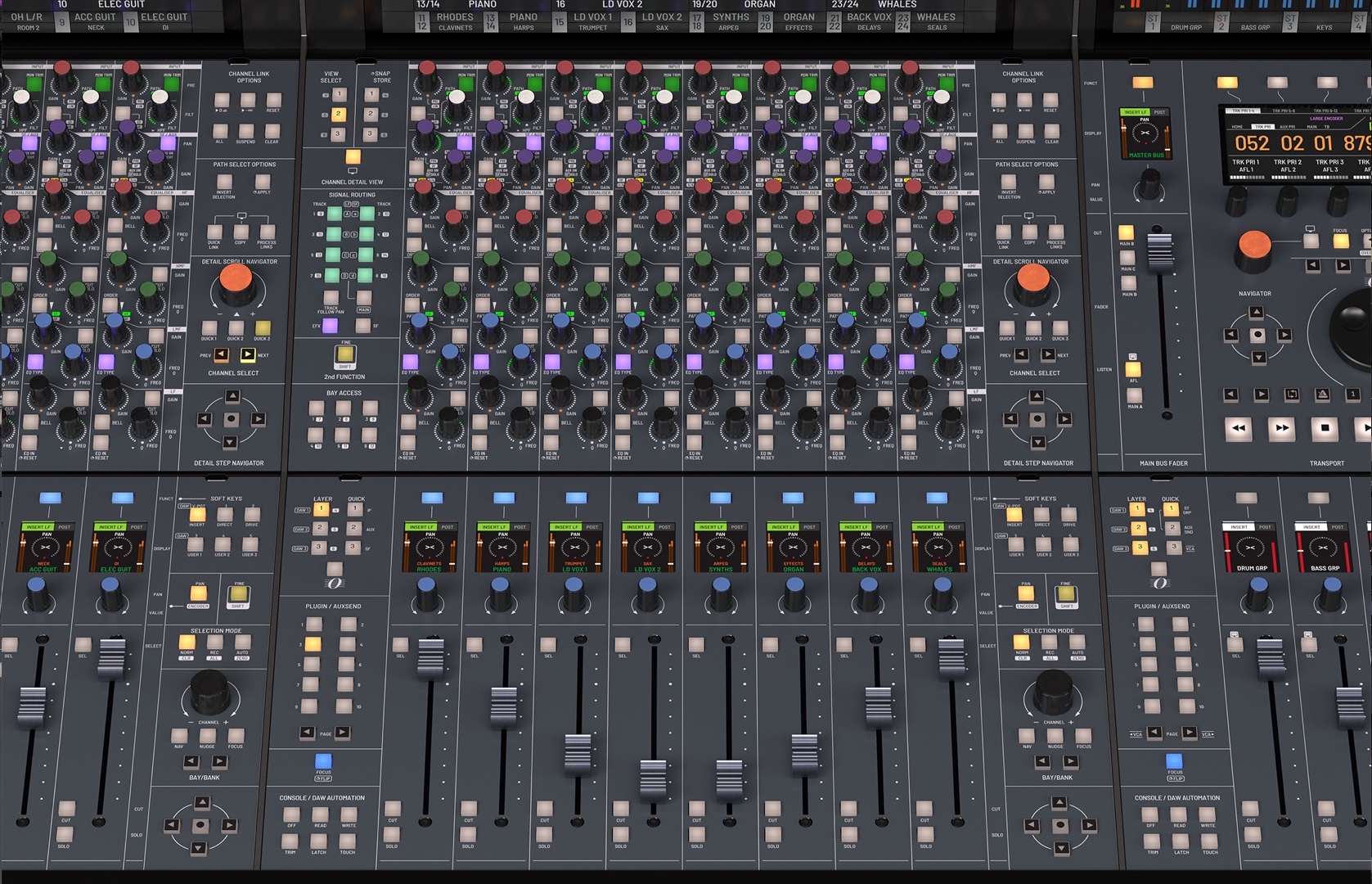Click the BACK VOX label on the meter bridge

pyautogui.click(x=869, y=16)
